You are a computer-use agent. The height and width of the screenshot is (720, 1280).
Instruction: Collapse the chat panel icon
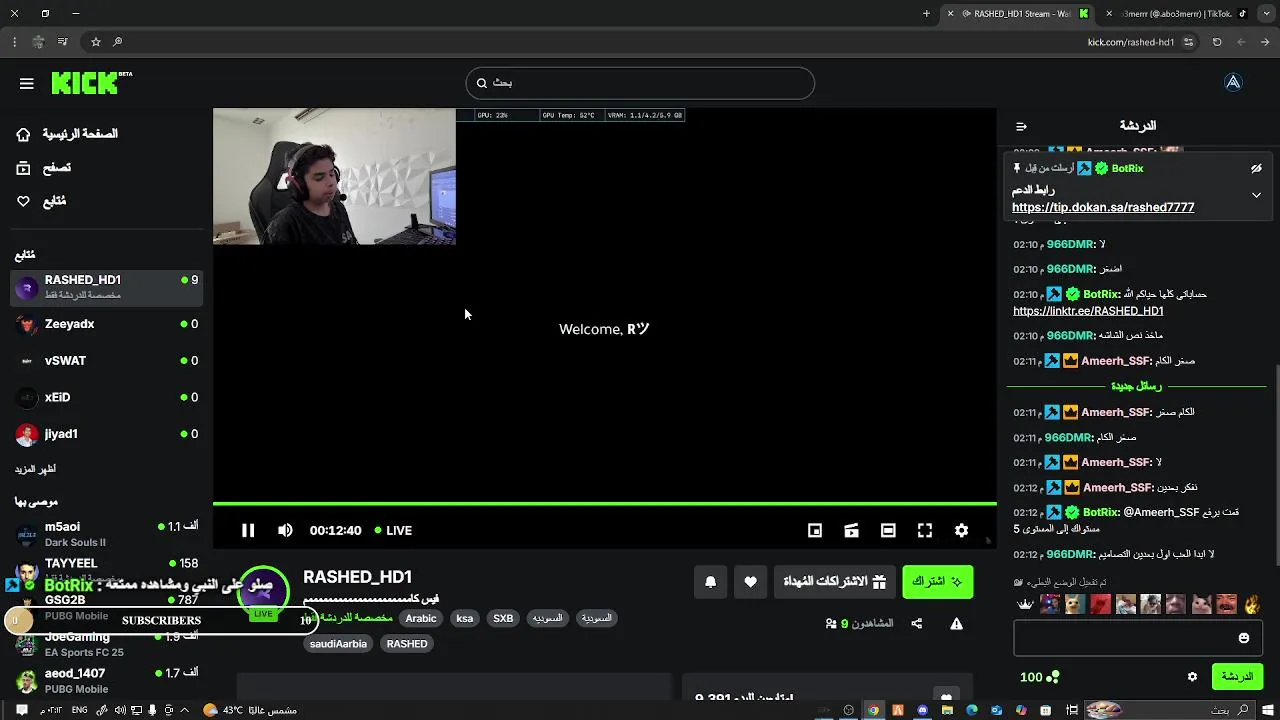pos(1021,127)
